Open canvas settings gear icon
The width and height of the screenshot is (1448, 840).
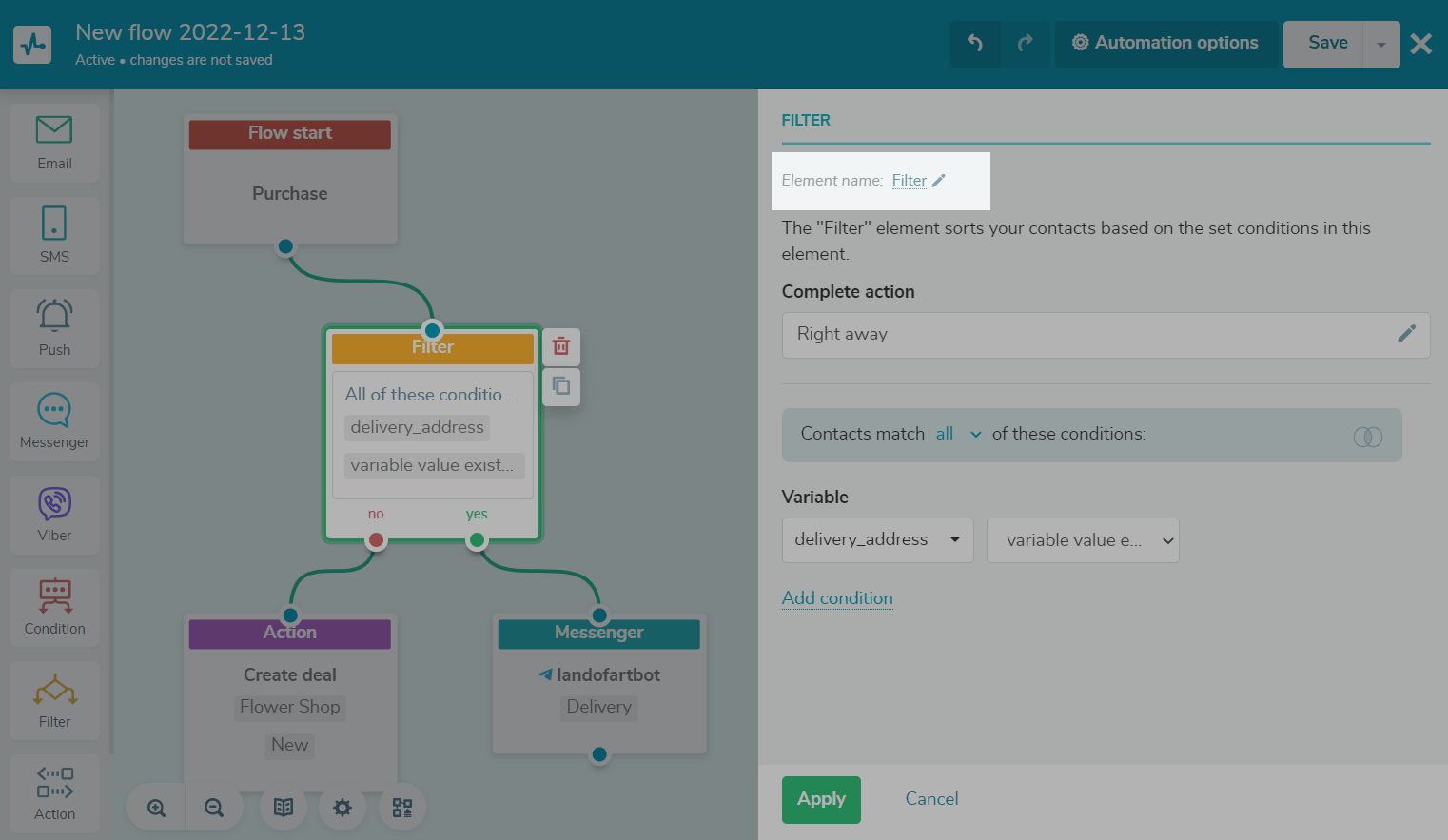coord(342,808)
